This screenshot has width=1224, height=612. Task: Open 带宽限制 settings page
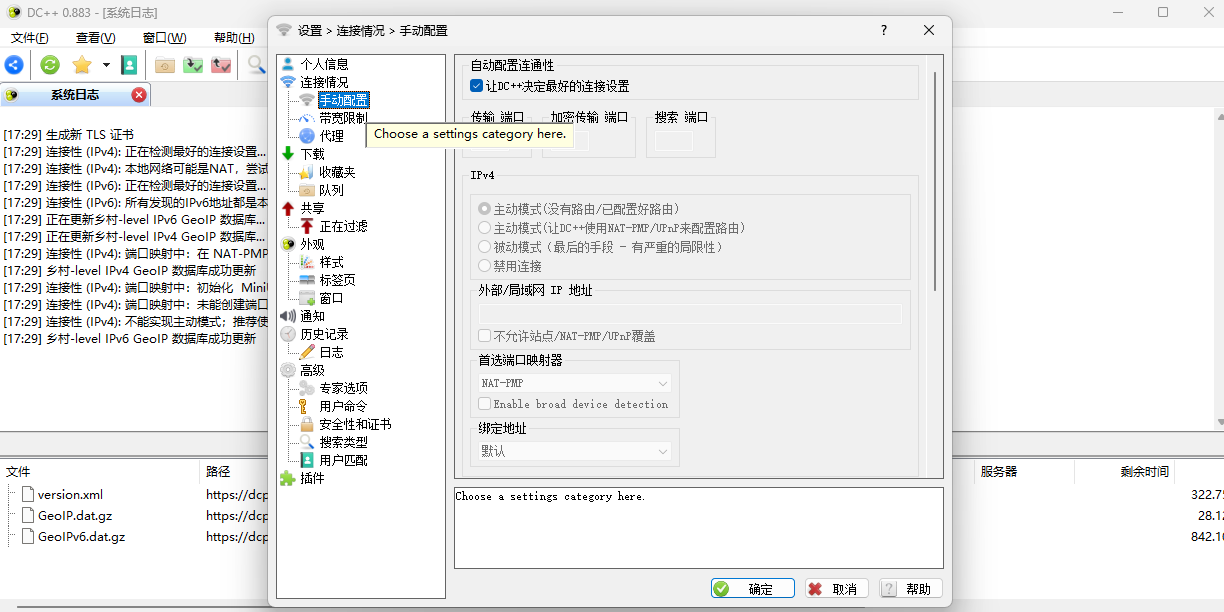tap(343, 118)
